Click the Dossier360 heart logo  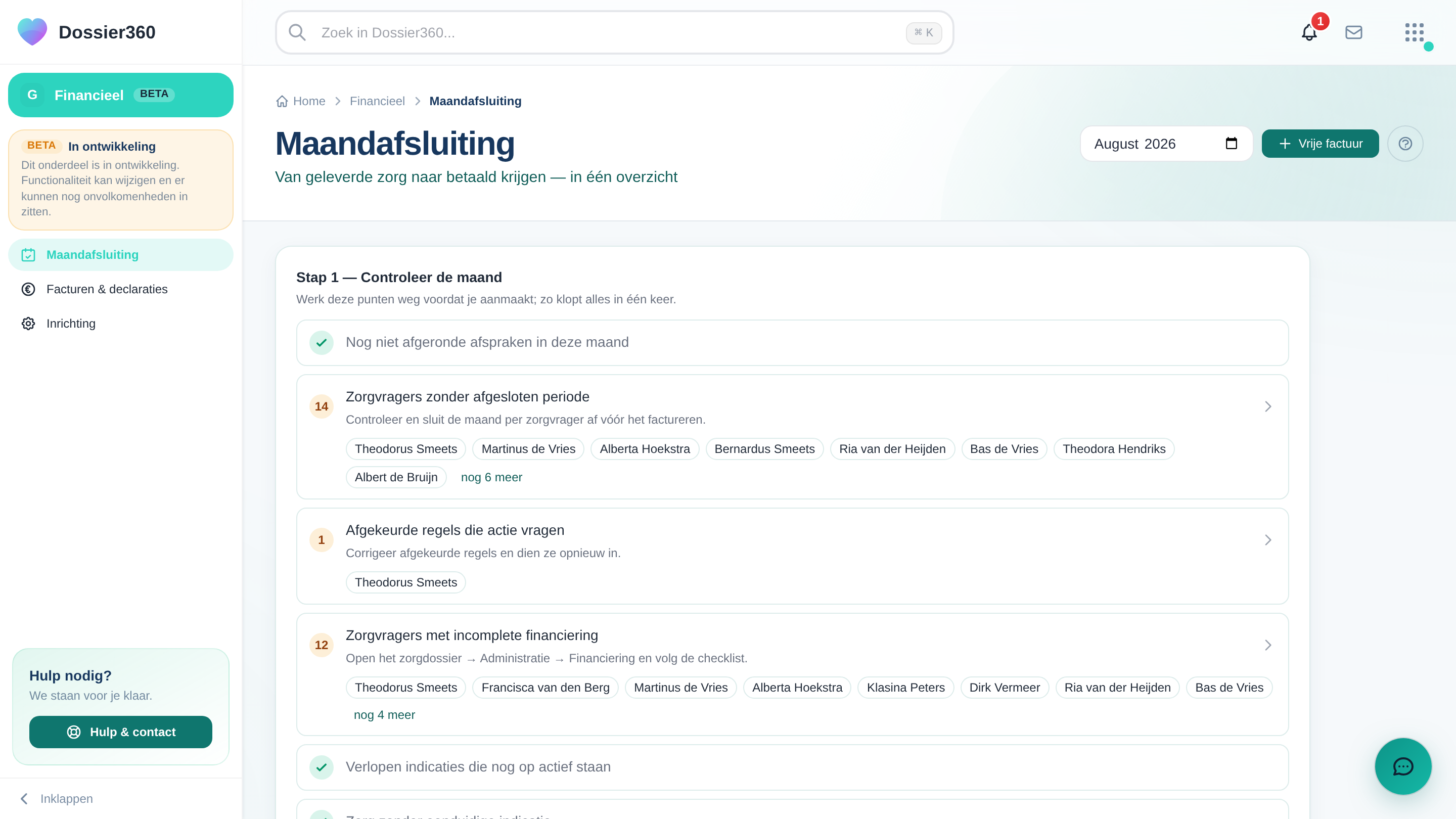[x=32, y=32]
